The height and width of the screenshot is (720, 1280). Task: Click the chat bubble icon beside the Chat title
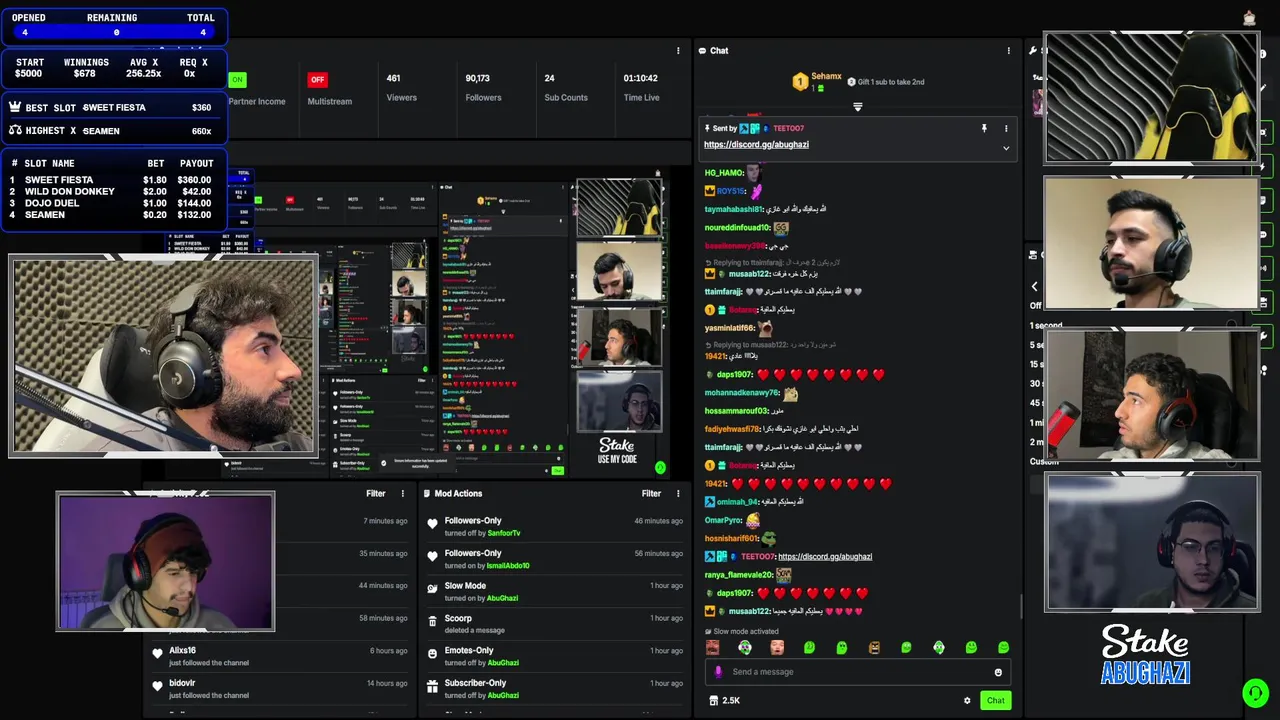click(x=702, y=51)
